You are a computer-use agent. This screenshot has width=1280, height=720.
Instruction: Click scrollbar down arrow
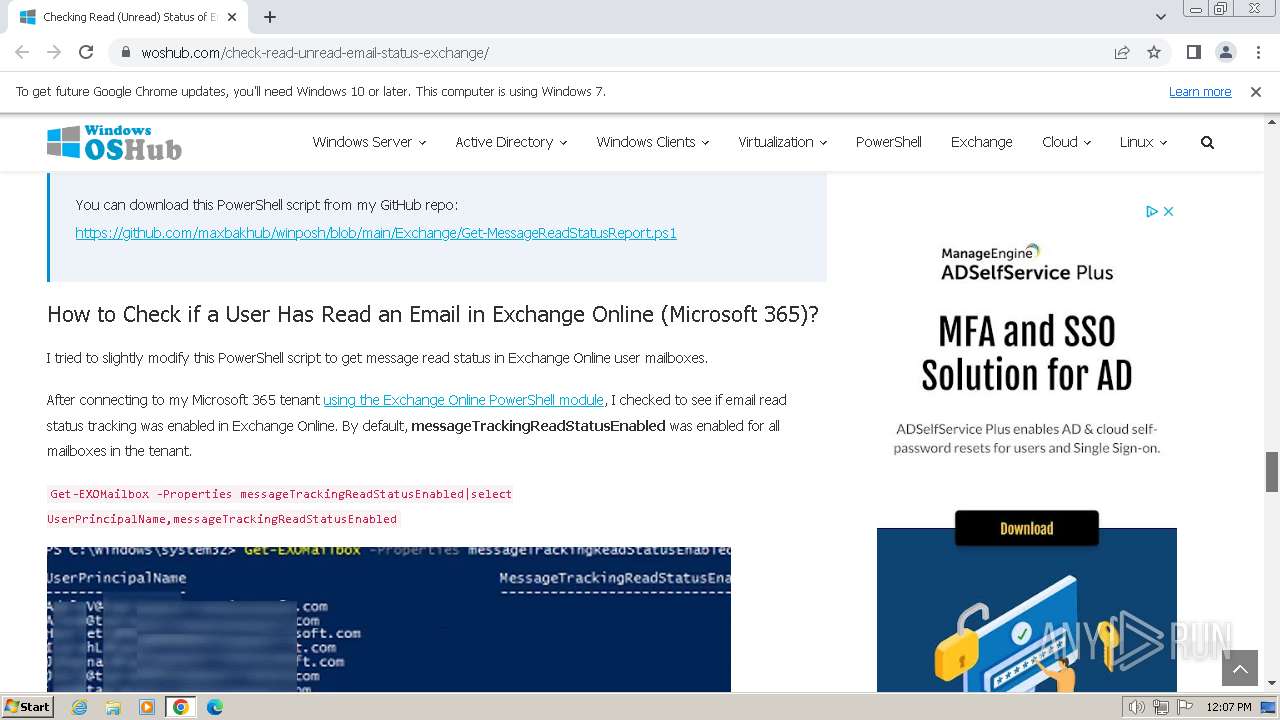click(1272, 683)
